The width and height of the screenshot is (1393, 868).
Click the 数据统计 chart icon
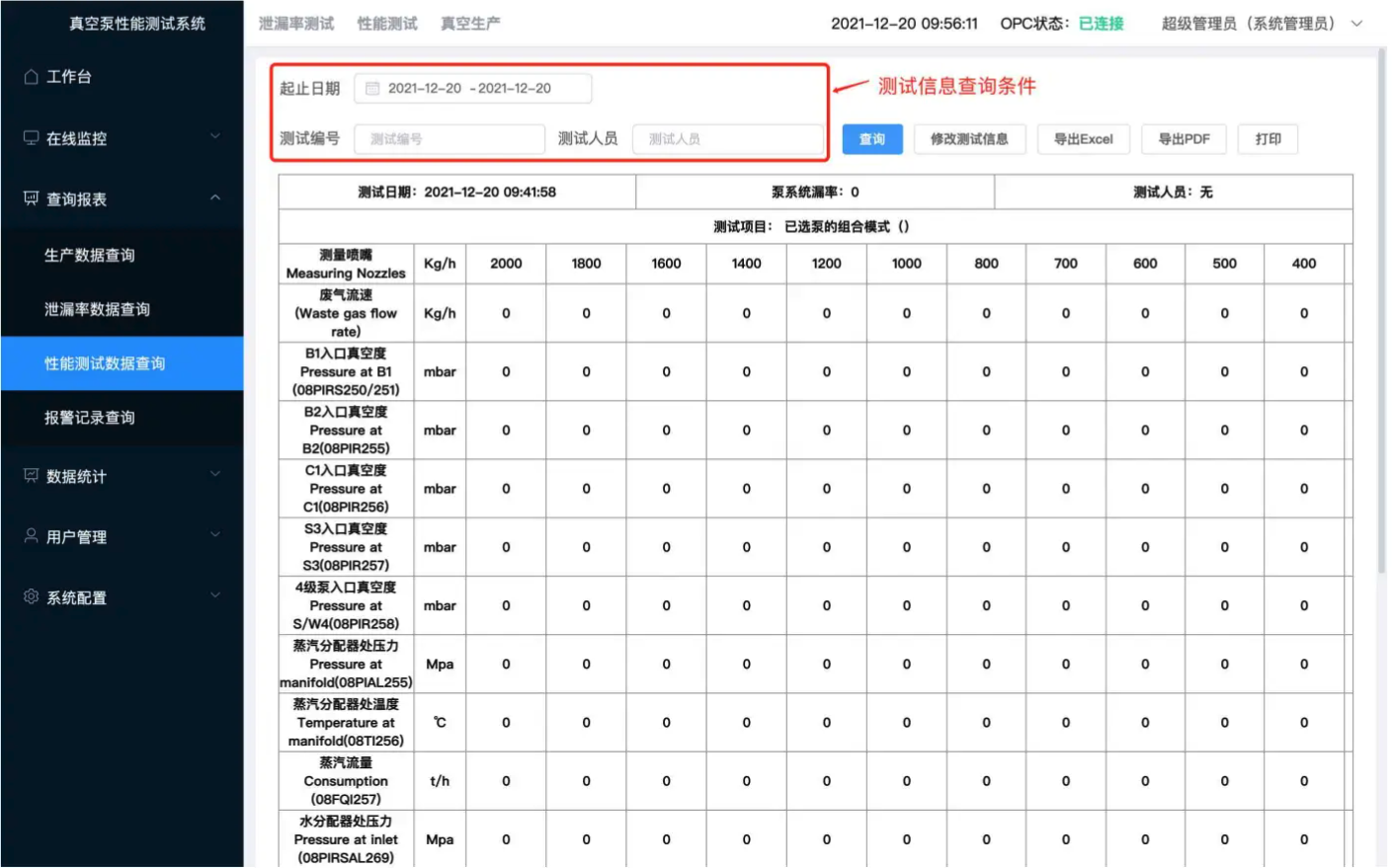coord(31,476)
